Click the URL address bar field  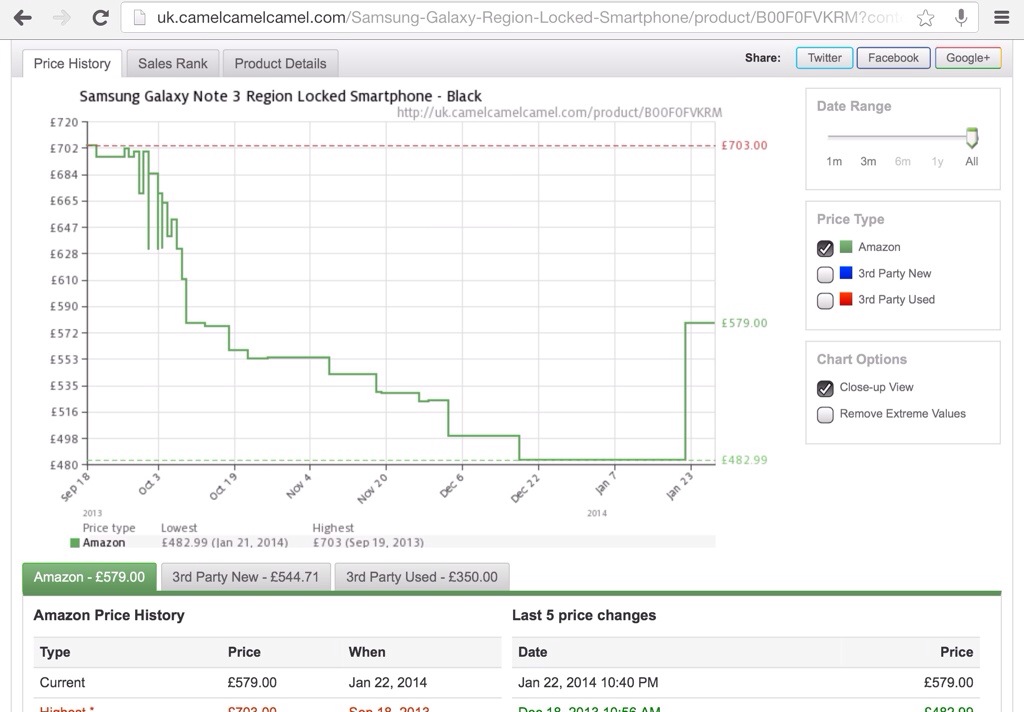pos(520,18)
